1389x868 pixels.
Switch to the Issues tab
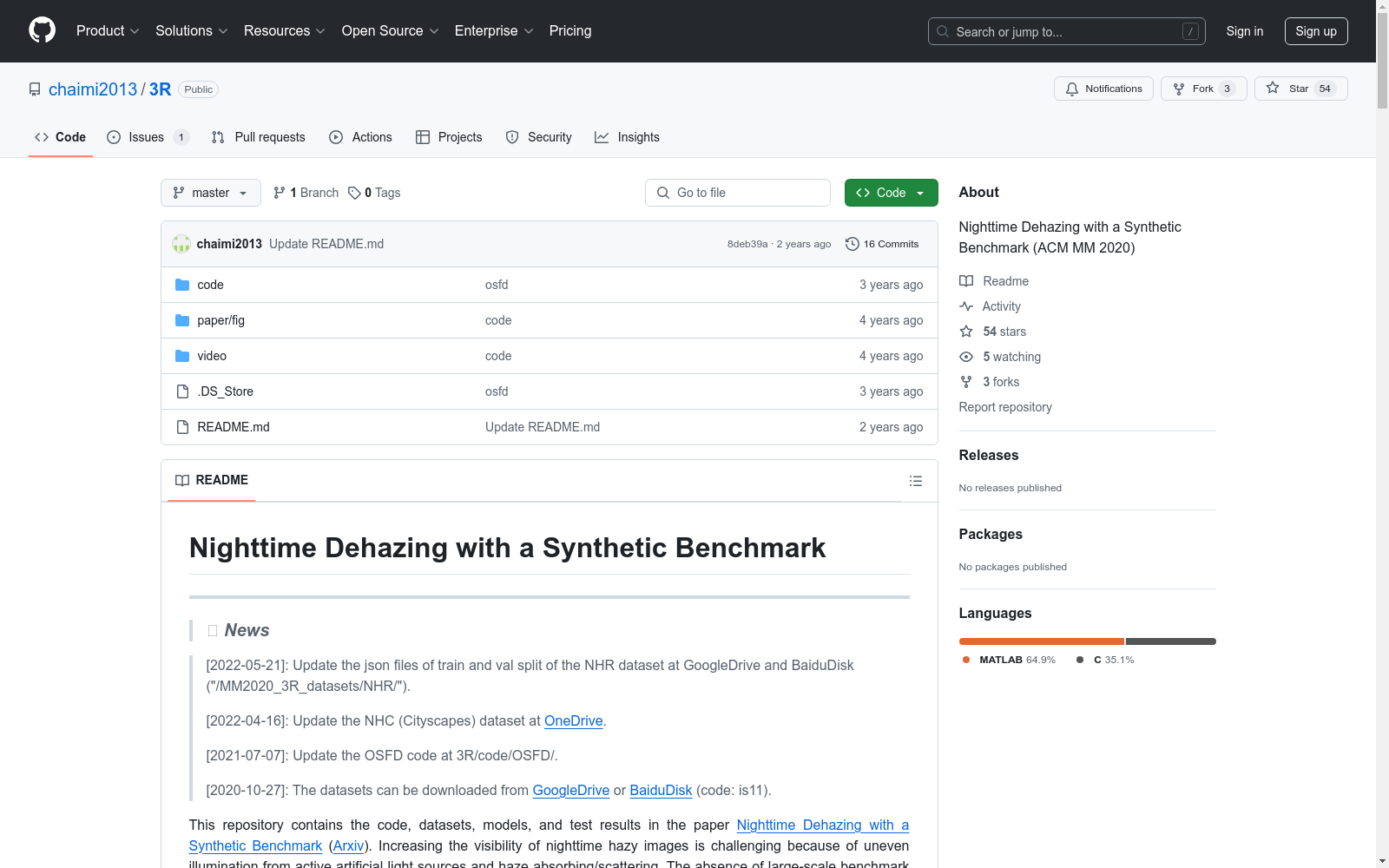148,137
